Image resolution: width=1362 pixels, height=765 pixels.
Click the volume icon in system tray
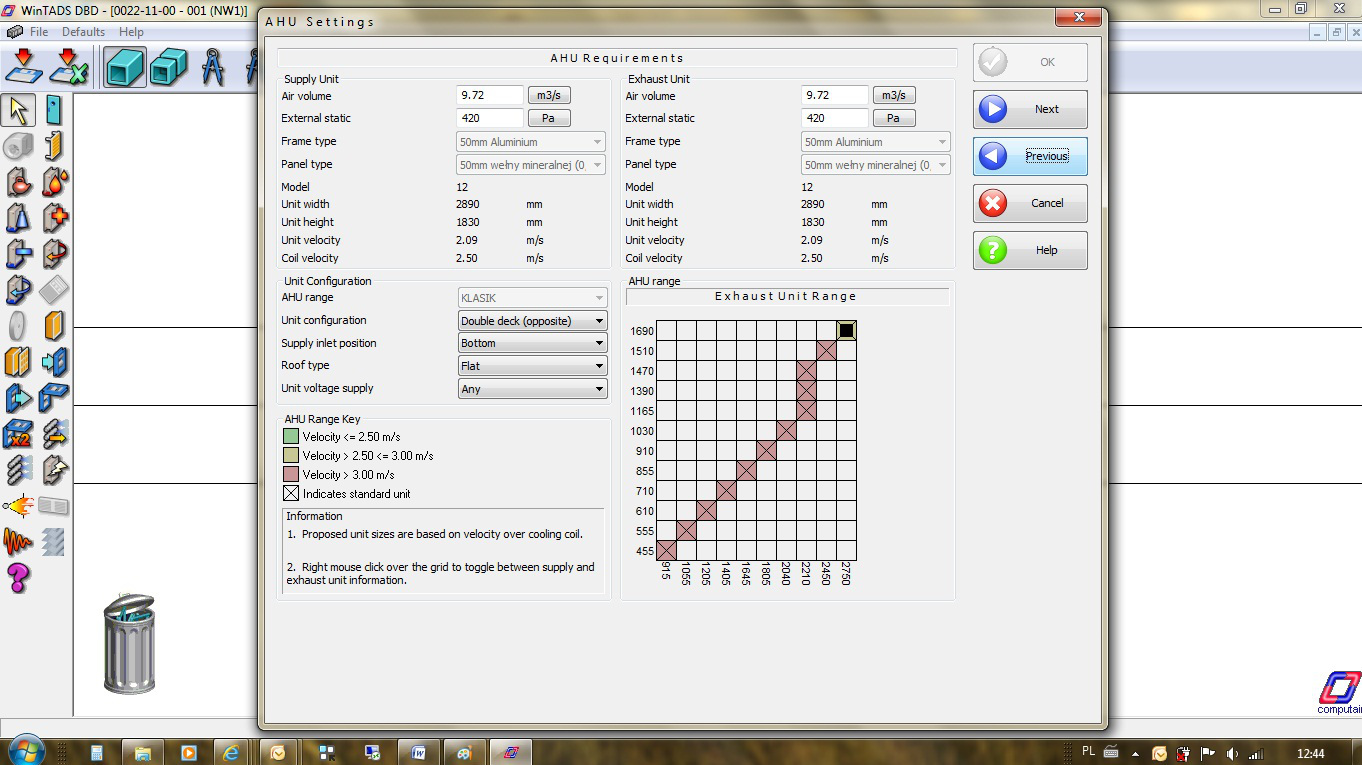[1232, 753]
